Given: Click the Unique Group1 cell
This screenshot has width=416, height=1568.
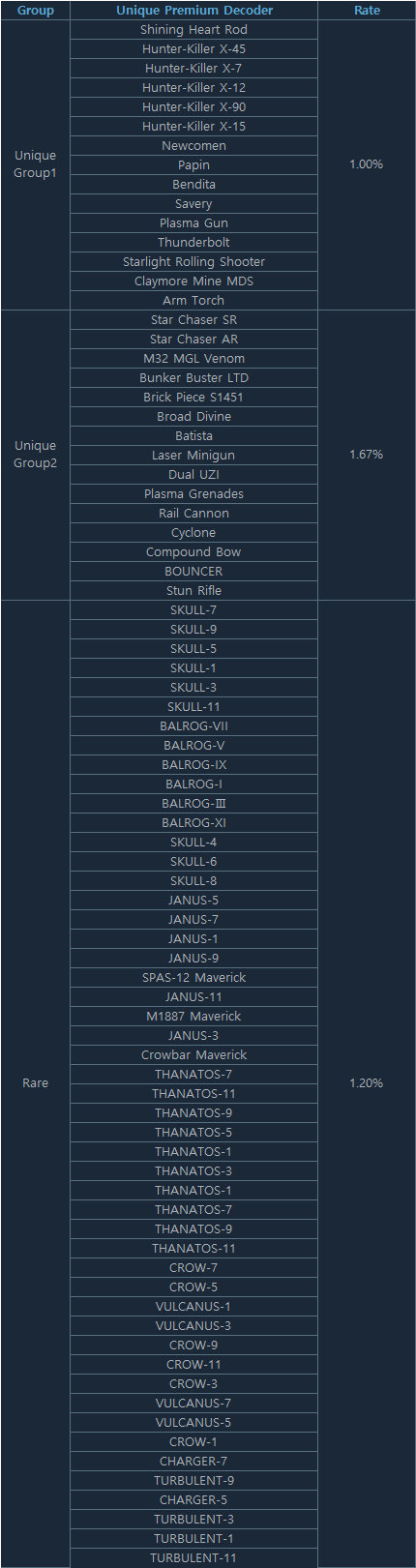Looking at the screenshot, I should tap(35, 164).
